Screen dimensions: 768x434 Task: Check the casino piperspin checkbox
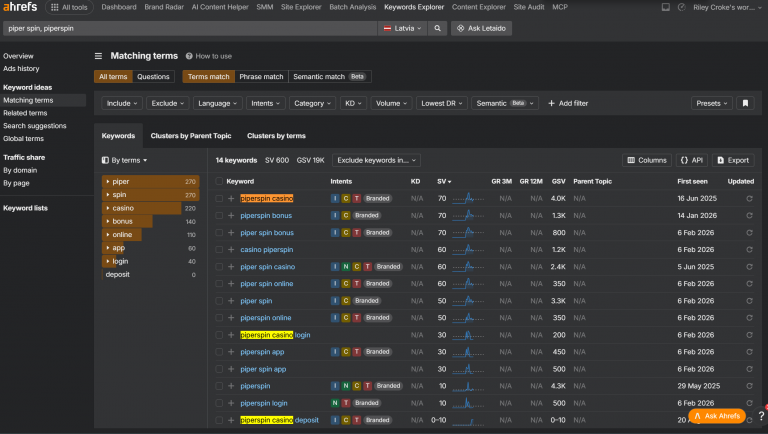[219, 249]
